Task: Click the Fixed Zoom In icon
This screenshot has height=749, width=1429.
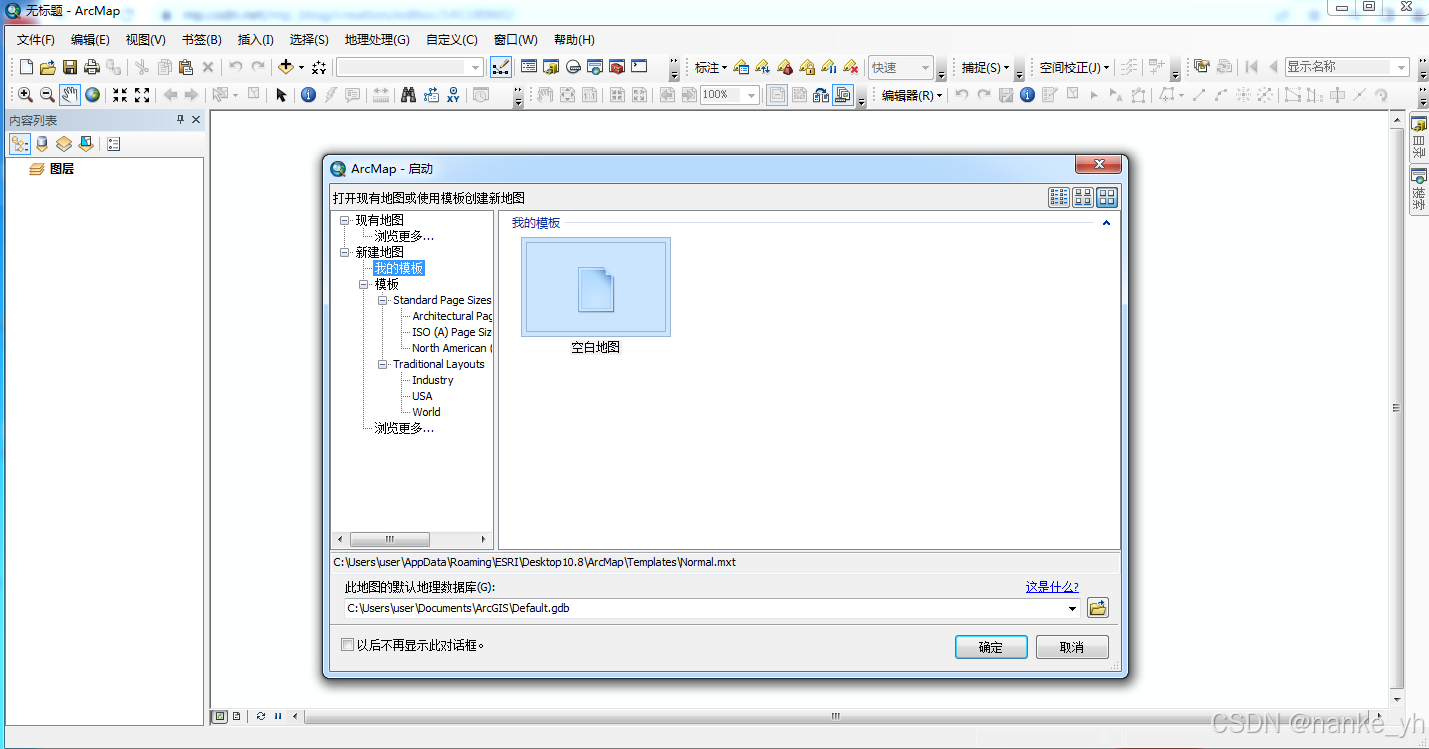Action: [x=120, y=95]
